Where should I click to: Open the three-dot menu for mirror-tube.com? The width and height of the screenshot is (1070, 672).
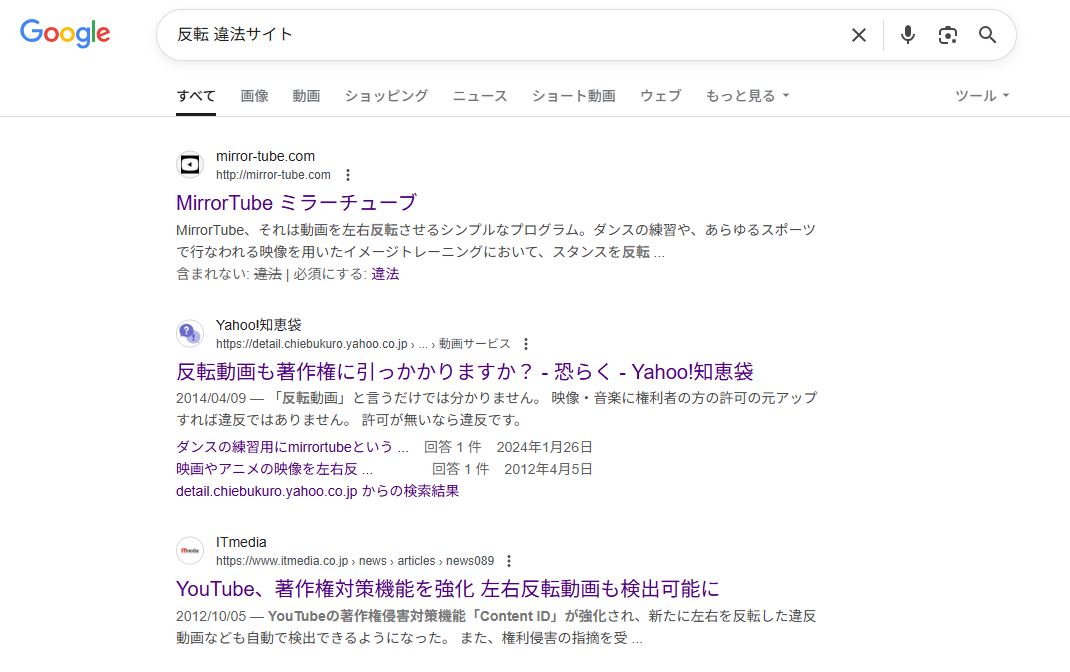(x=347, y=175)
